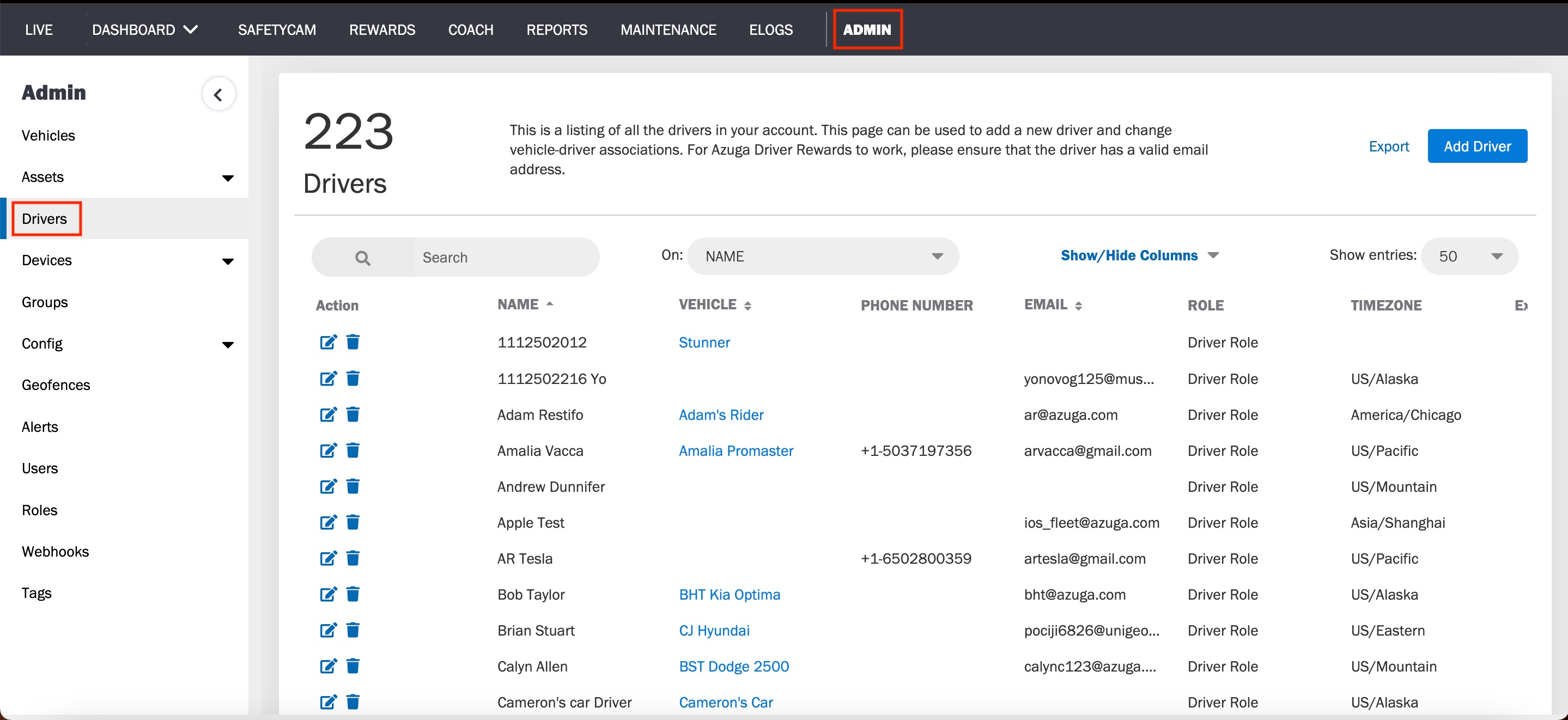Click the Add Driver button

click(x=1478, y=146)
